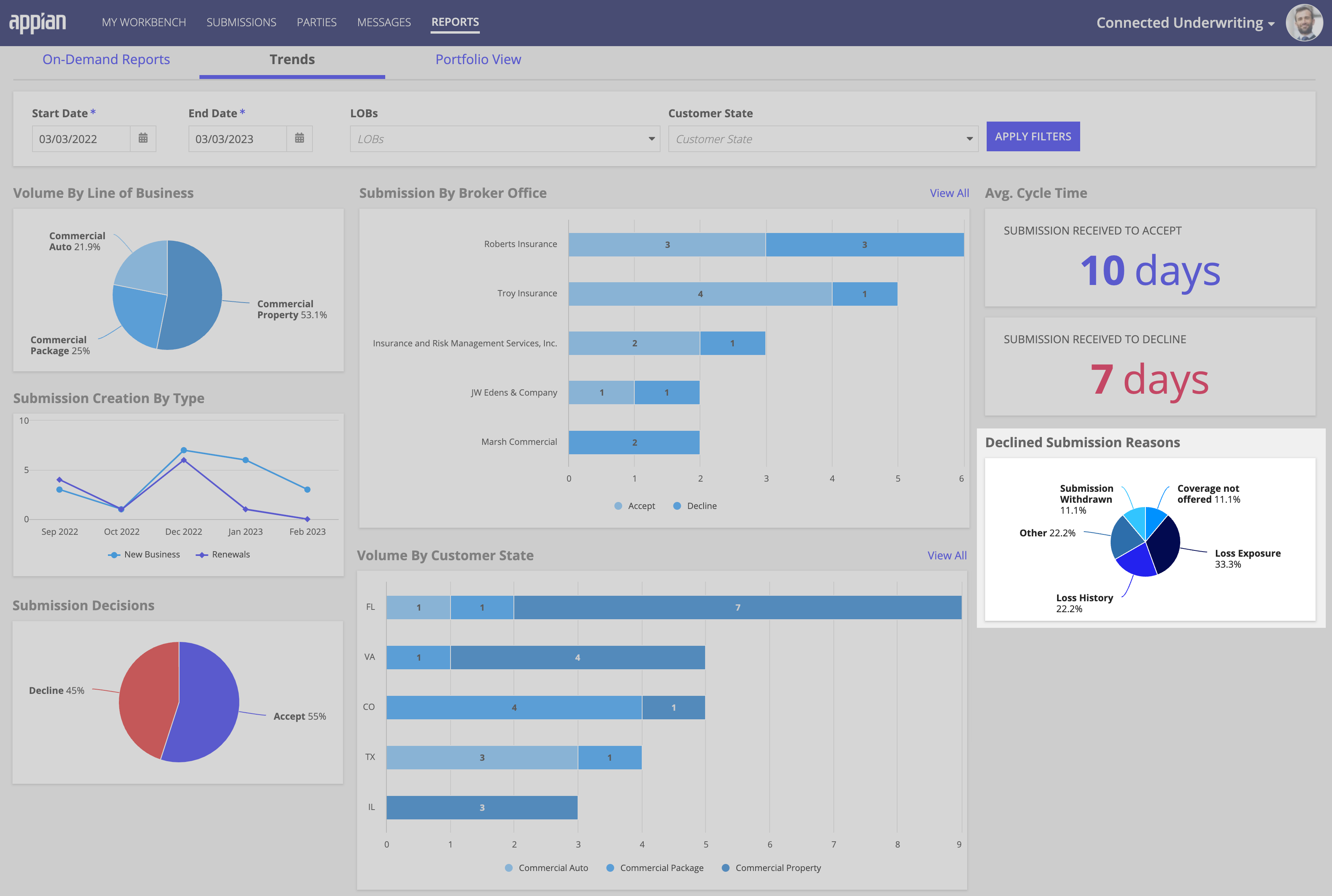Click Apply Filters button
This screenshot has width=1332, height=896.
(1033, 136)
